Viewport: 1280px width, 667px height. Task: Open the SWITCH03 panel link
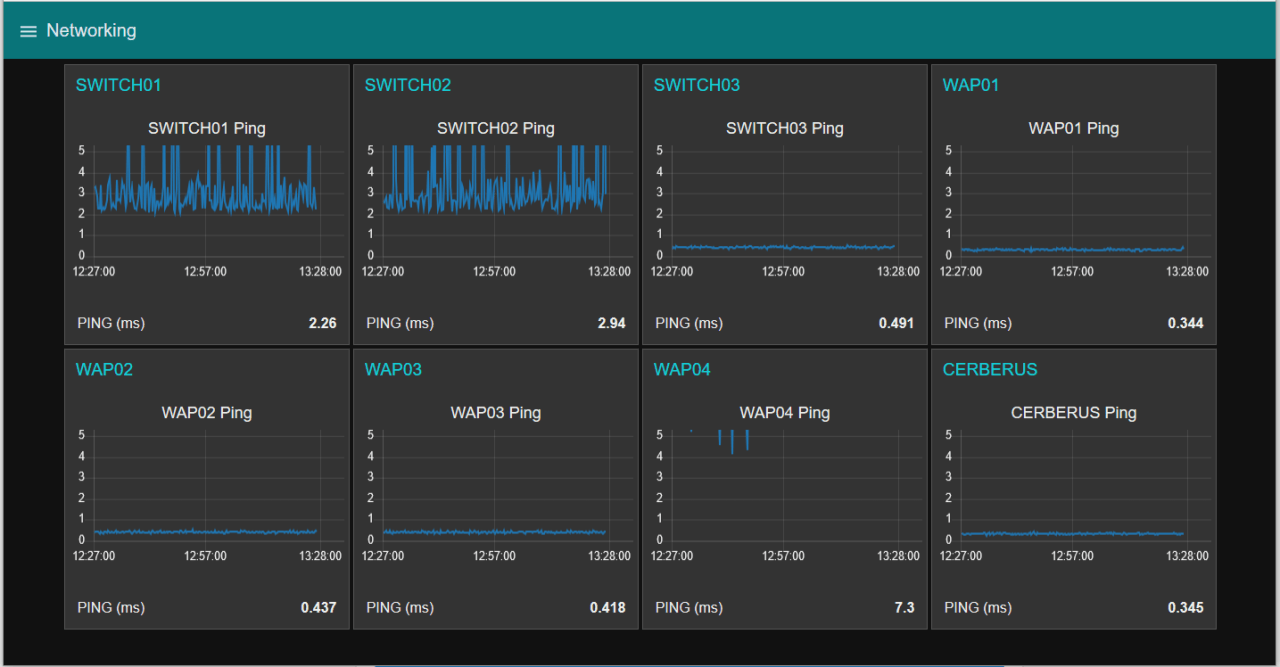[x=696, y=85]
